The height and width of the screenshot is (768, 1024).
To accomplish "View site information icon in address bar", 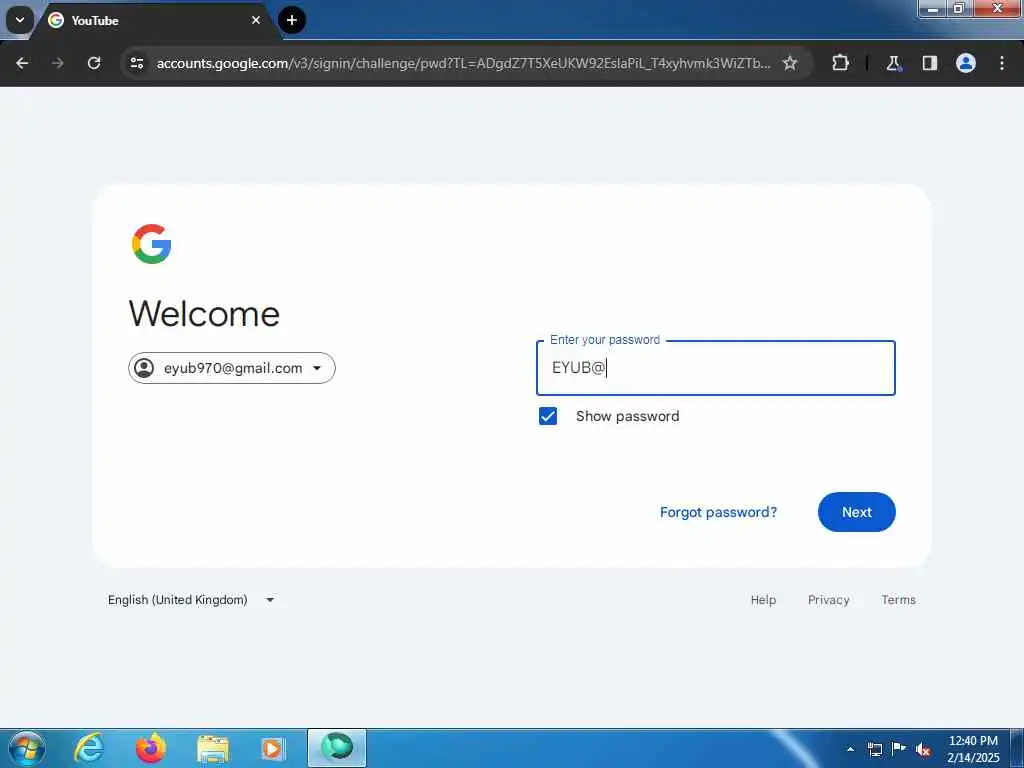I will pyautogui.click(x=137, y=63).
